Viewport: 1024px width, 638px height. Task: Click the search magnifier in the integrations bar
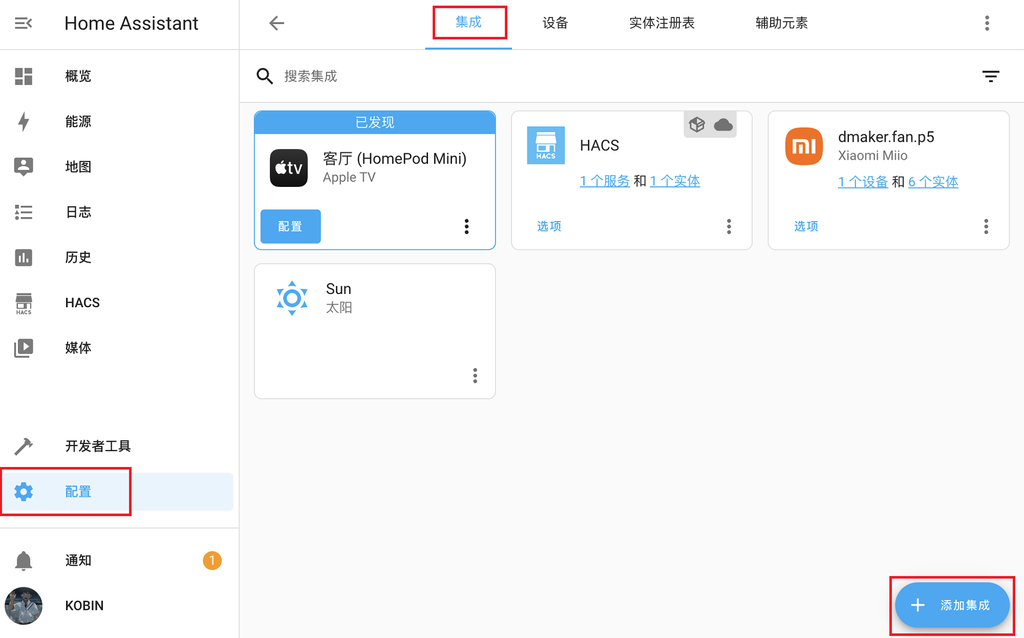click(x=264, y=76)
